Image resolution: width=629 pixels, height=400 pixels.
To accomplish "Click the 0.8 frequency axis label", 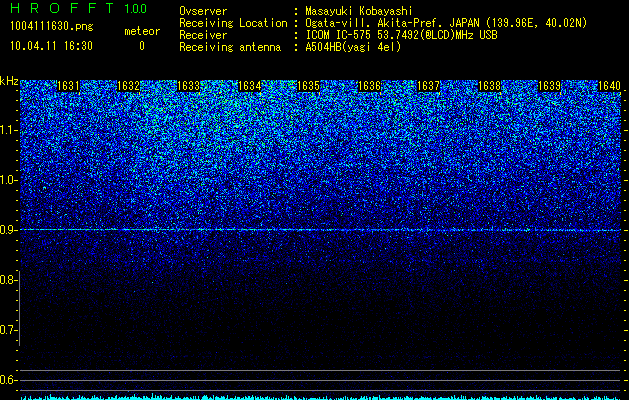I will [x=8, y=280].
